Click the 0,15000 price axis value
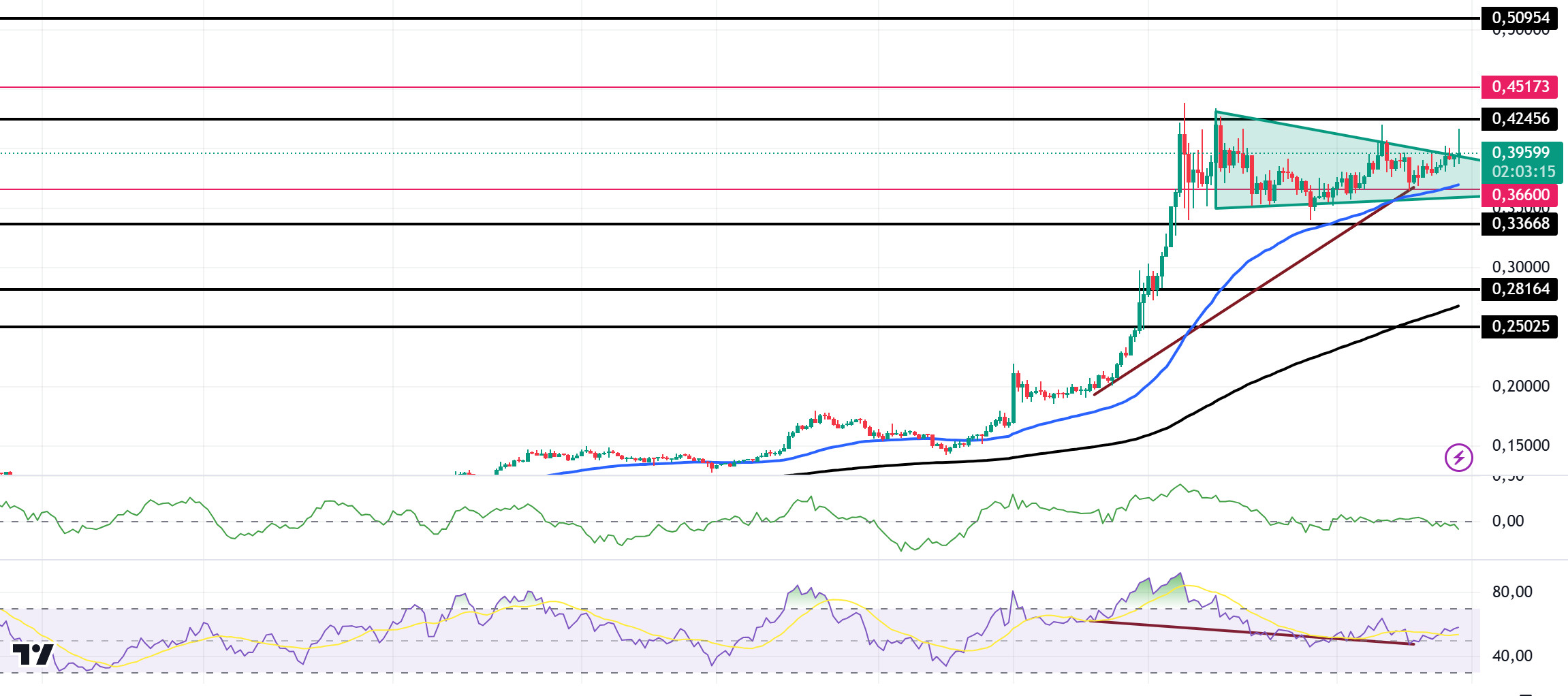 pos(1520,445)
